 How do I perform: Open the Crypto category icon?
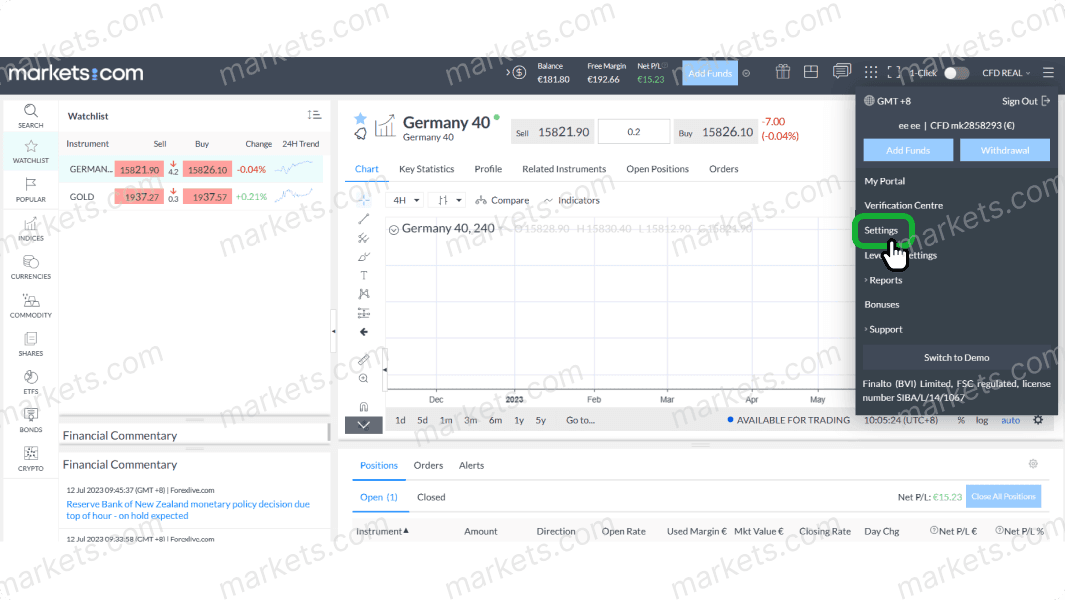tap(31, 459)
